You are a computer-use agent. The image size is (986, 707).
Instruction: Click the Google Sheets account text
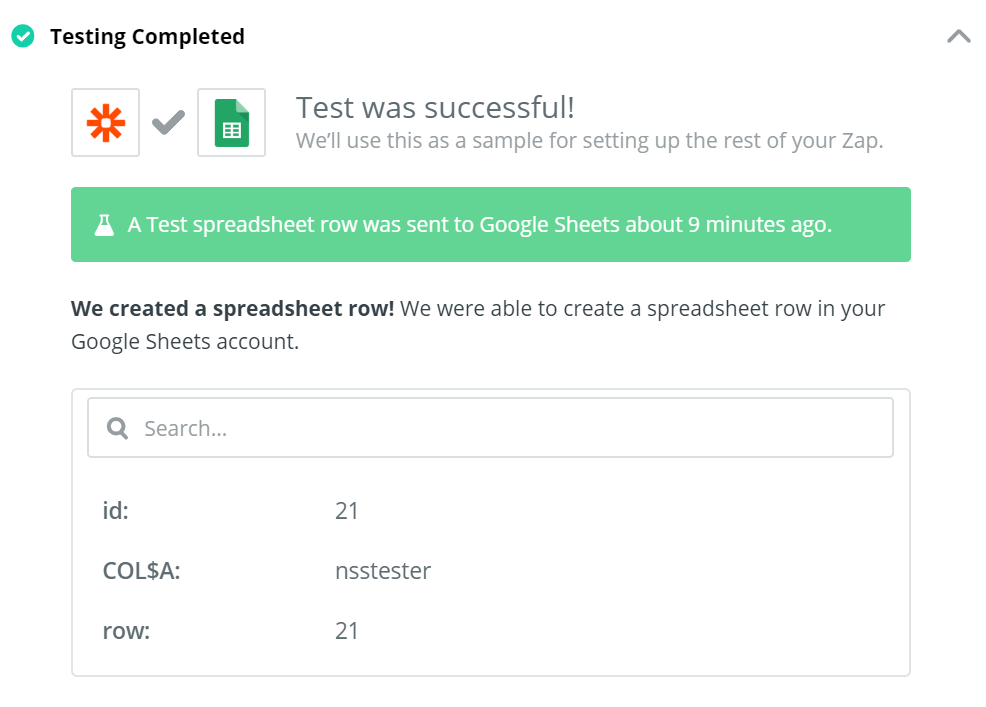click(x=185, y=342)
